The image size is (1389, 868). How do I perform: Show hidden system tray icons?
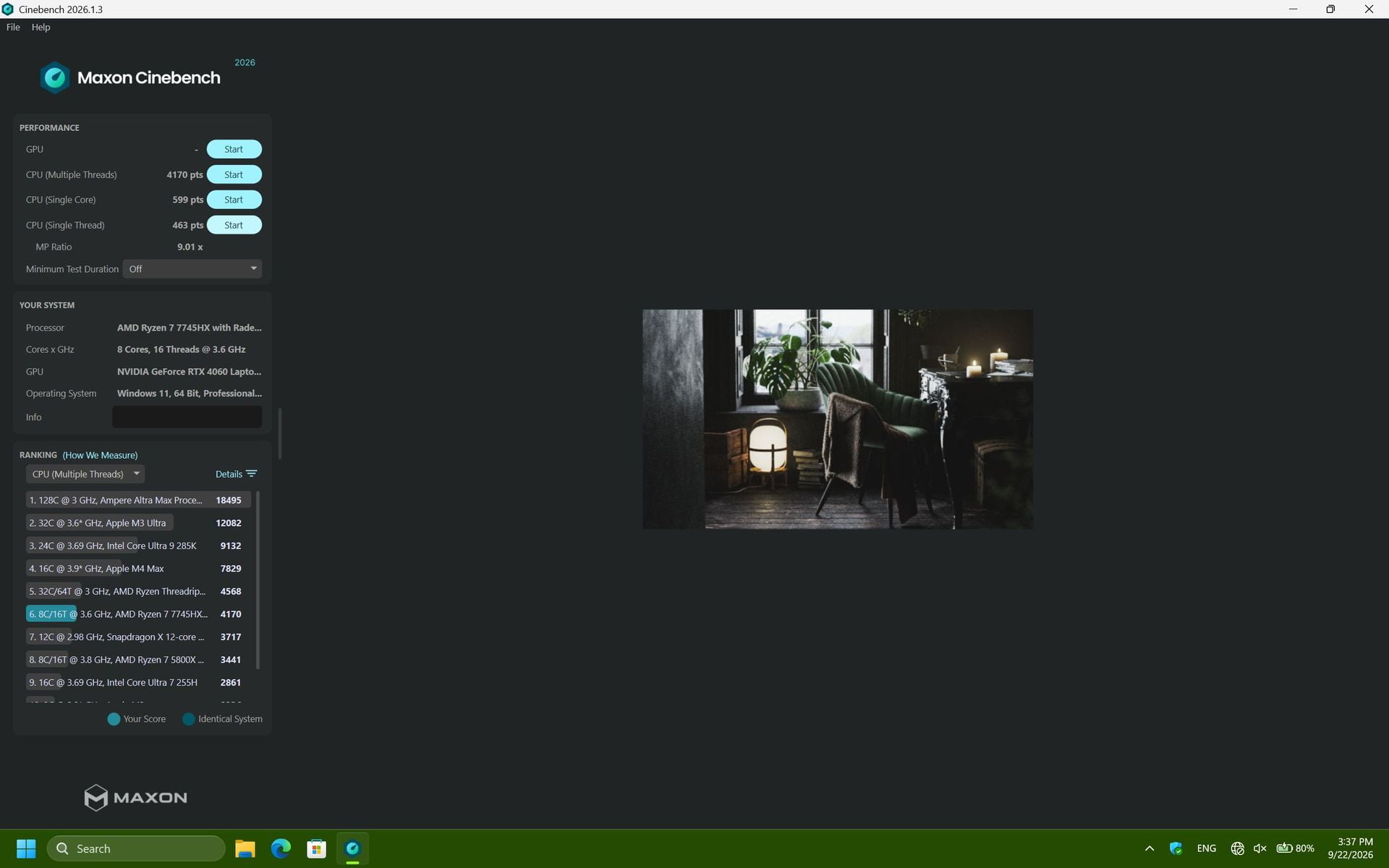click(1150, 848)
